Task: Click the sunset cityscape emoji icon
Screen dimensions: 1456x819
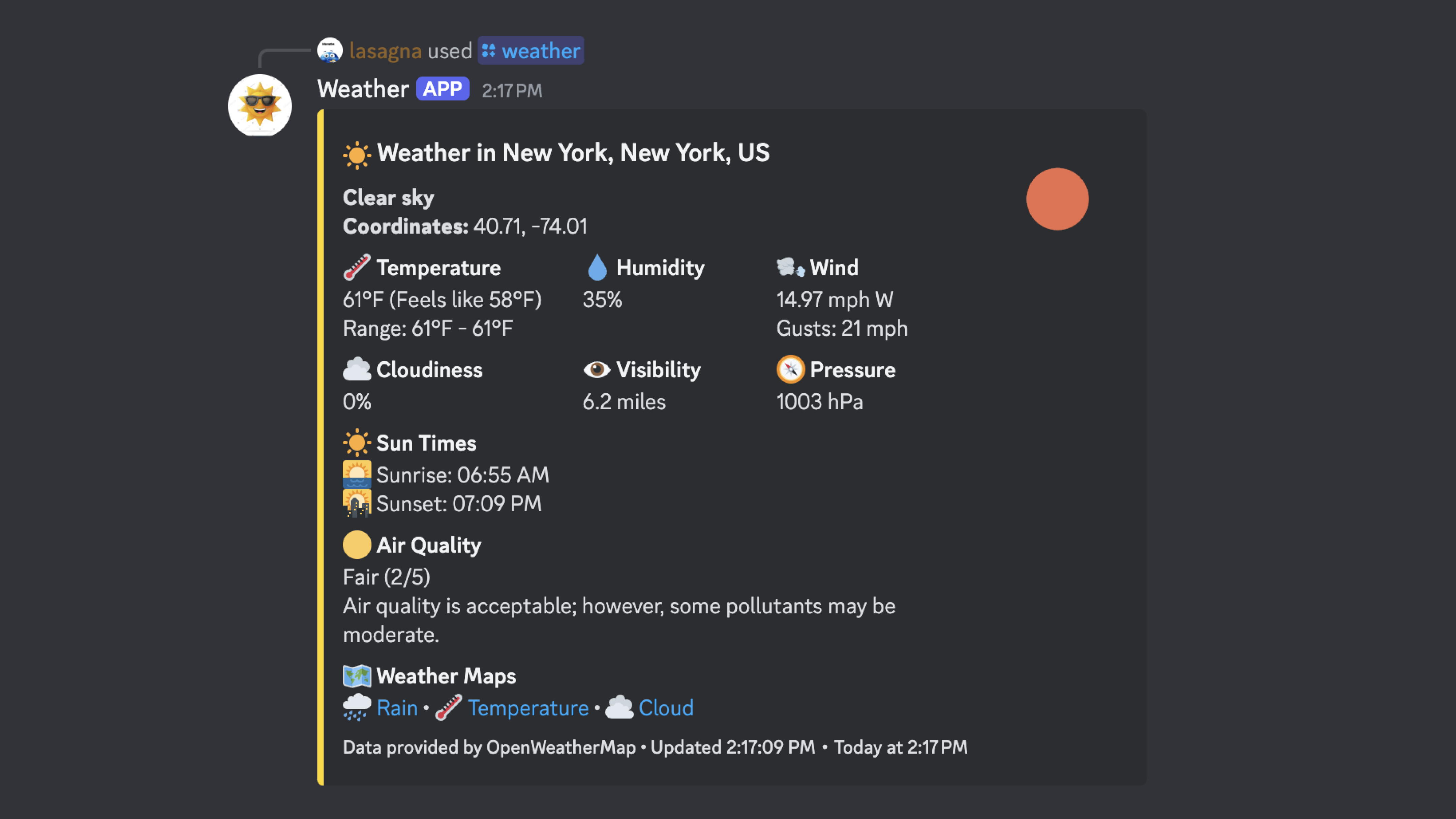Action: [357, 504]
